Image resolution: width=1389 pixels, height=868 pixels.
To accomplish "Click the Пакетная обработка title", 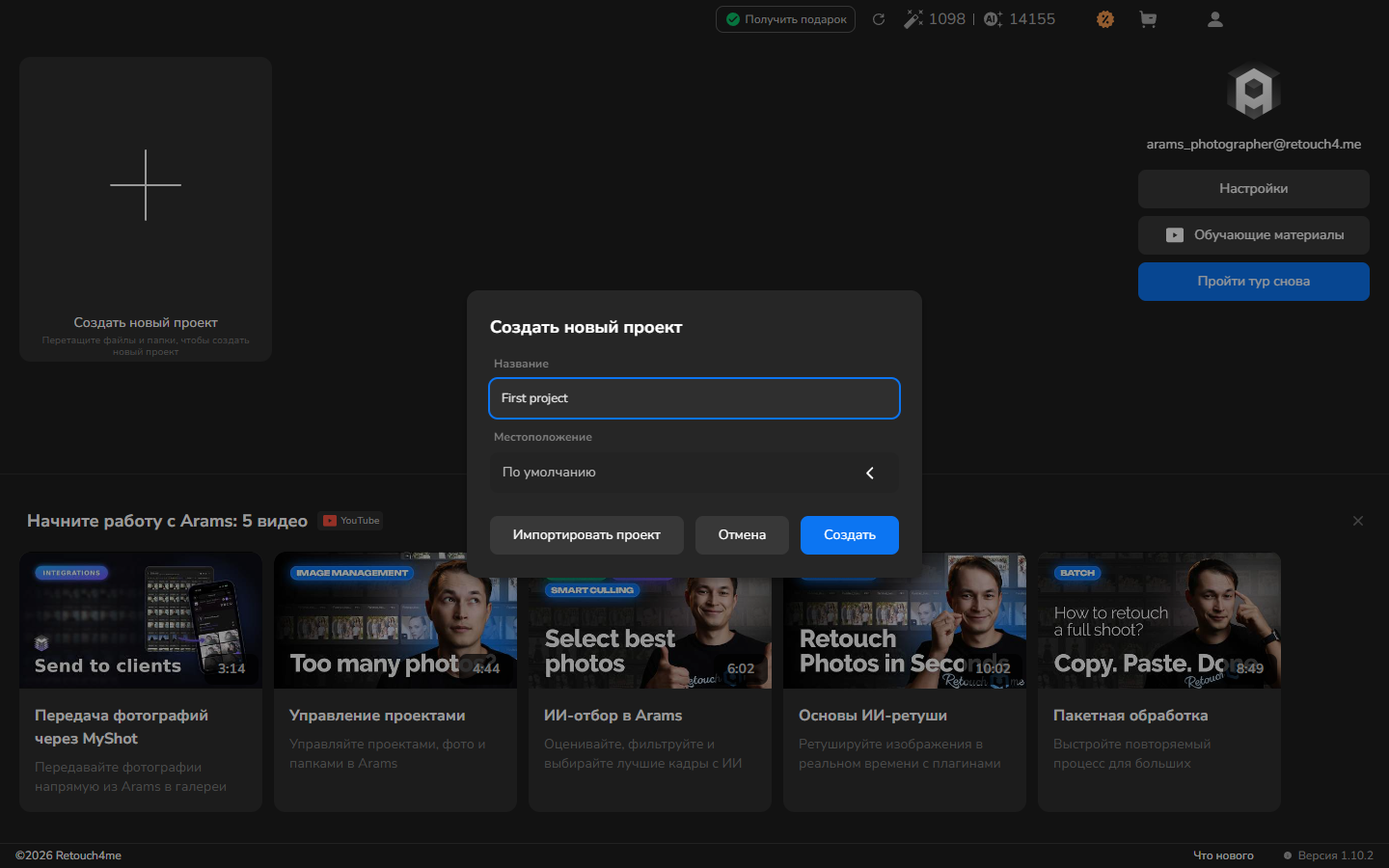I will (1130, 716).
